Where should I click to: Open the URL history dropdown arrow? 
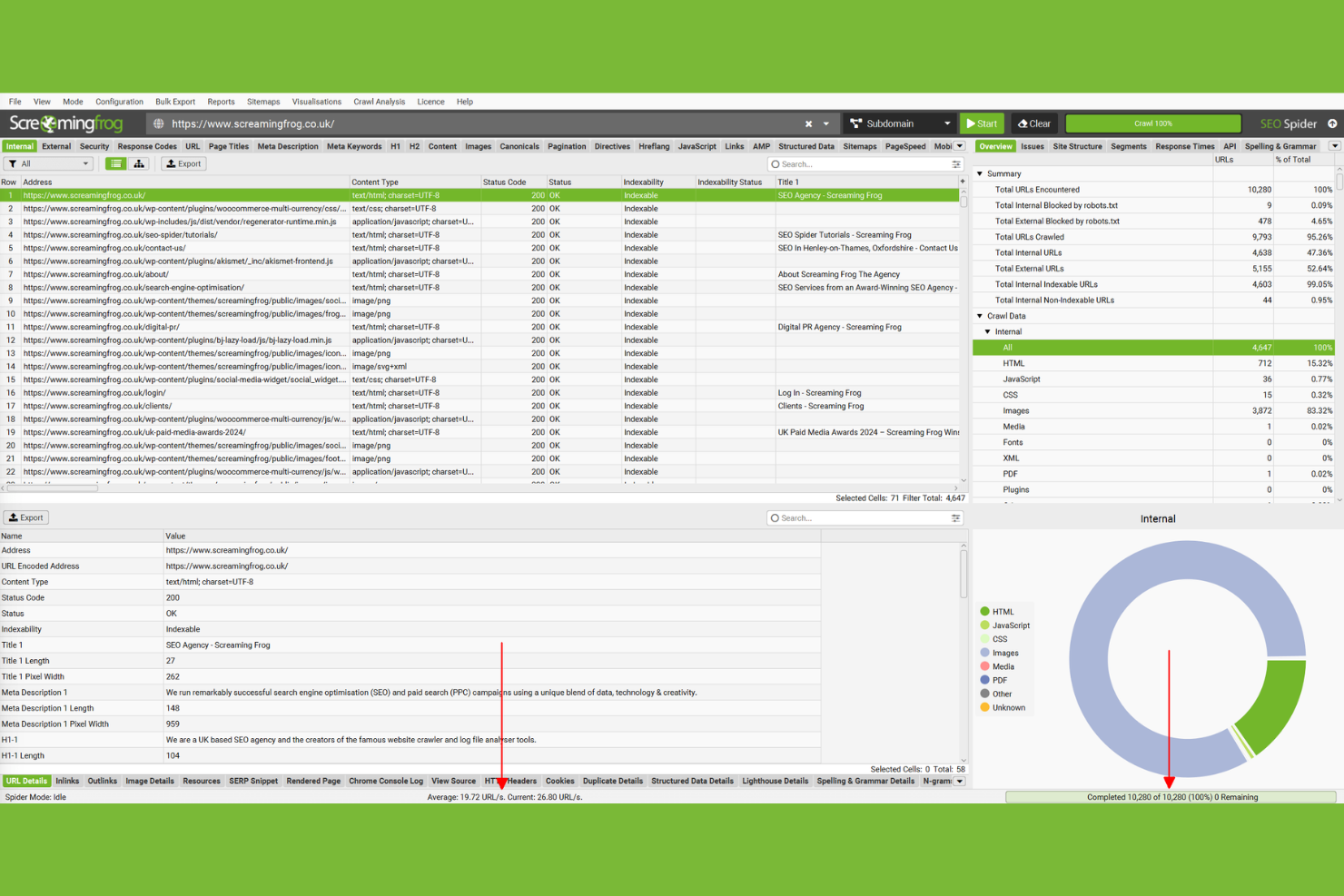(x=826, y=124)
